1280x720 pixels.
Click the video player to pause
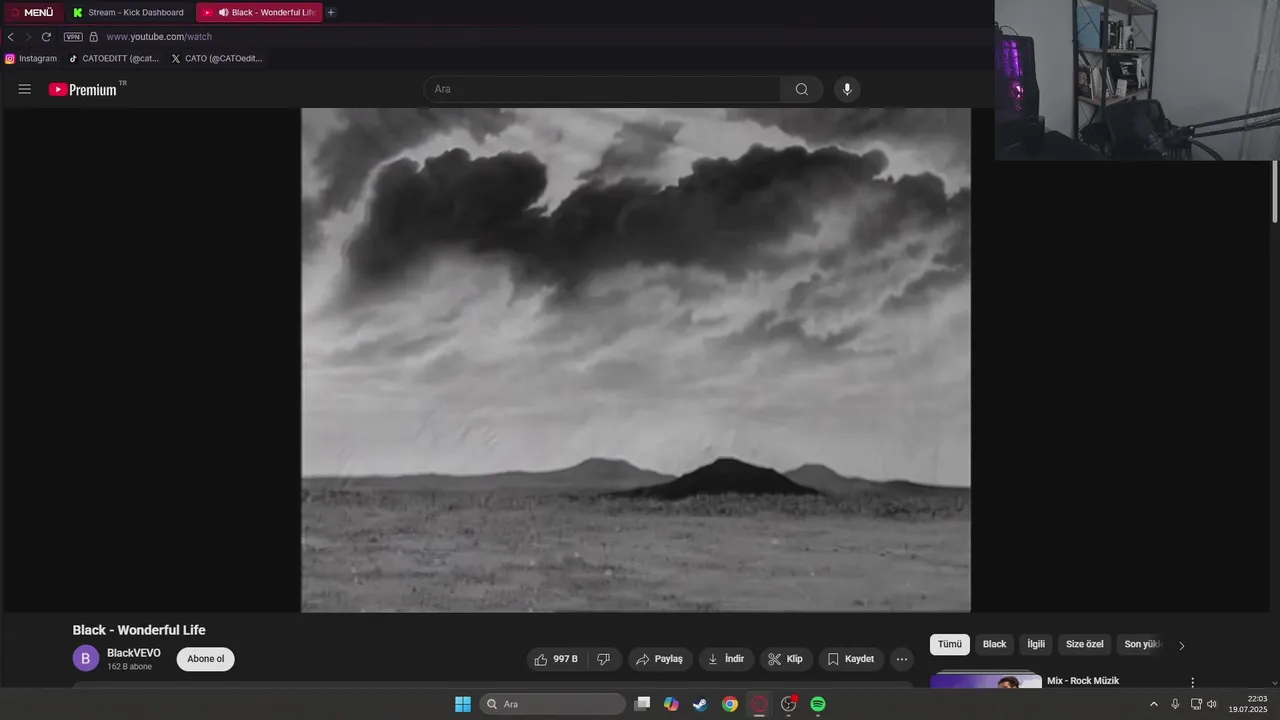click(x=636, y=360)
